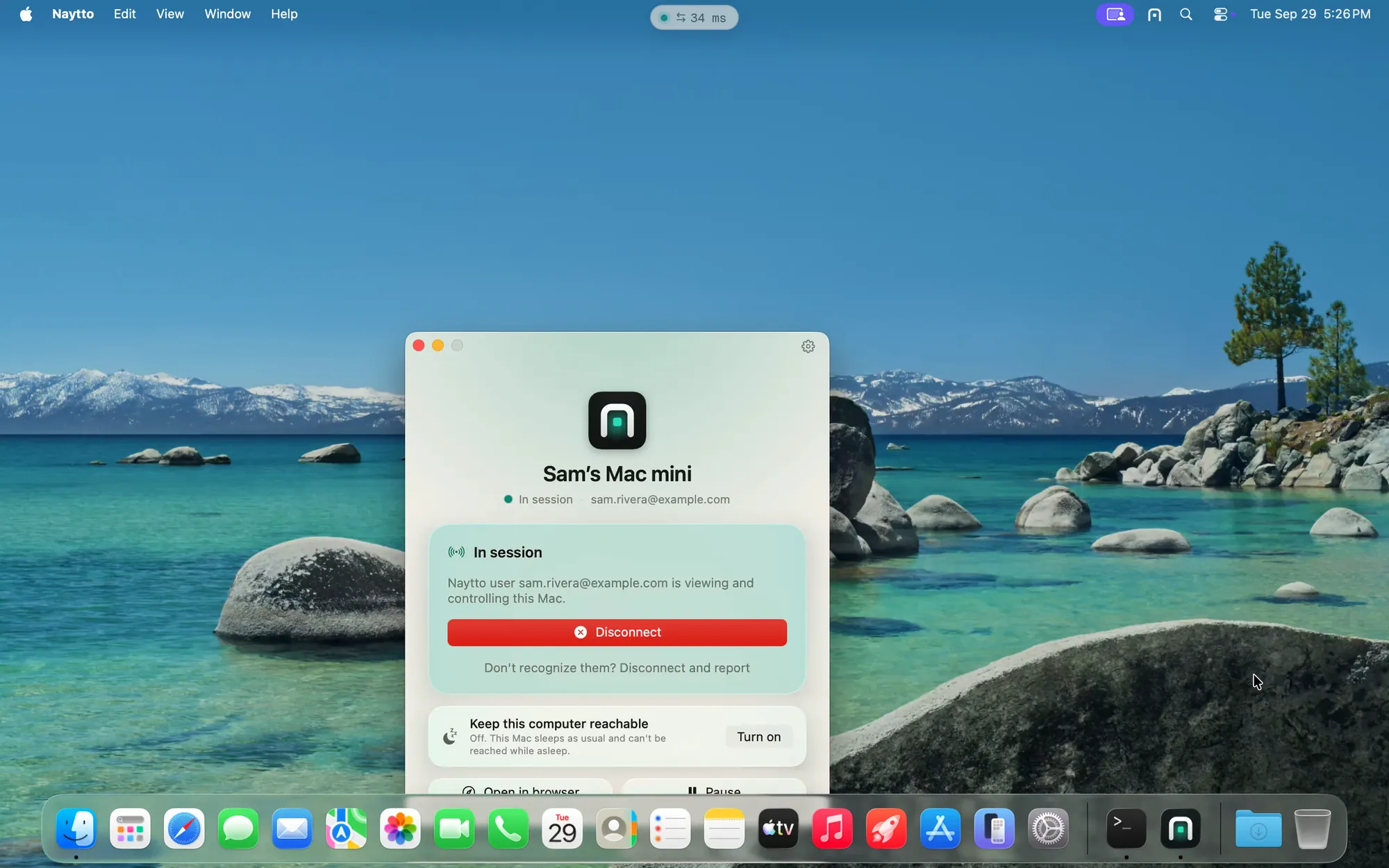Open Control Center in menu bar
1389x868 pixels.
(1221, 15)
